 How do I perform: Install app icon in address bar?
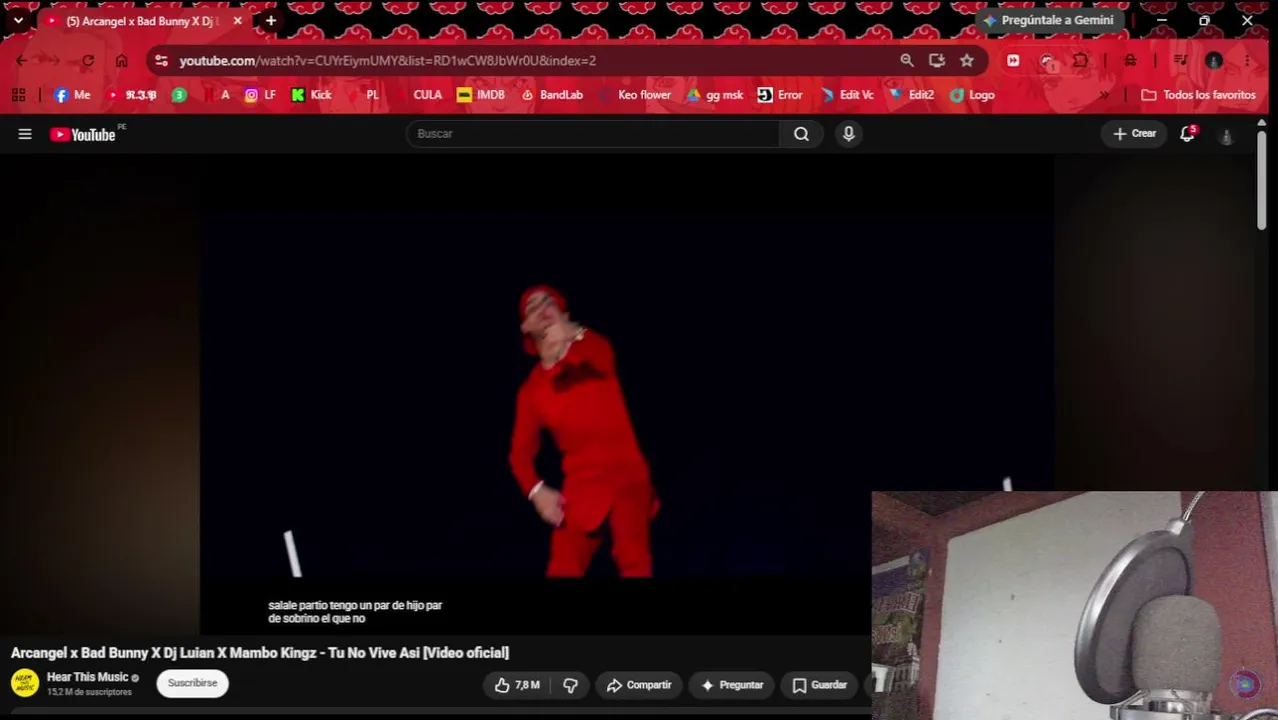tap(936, 61)
